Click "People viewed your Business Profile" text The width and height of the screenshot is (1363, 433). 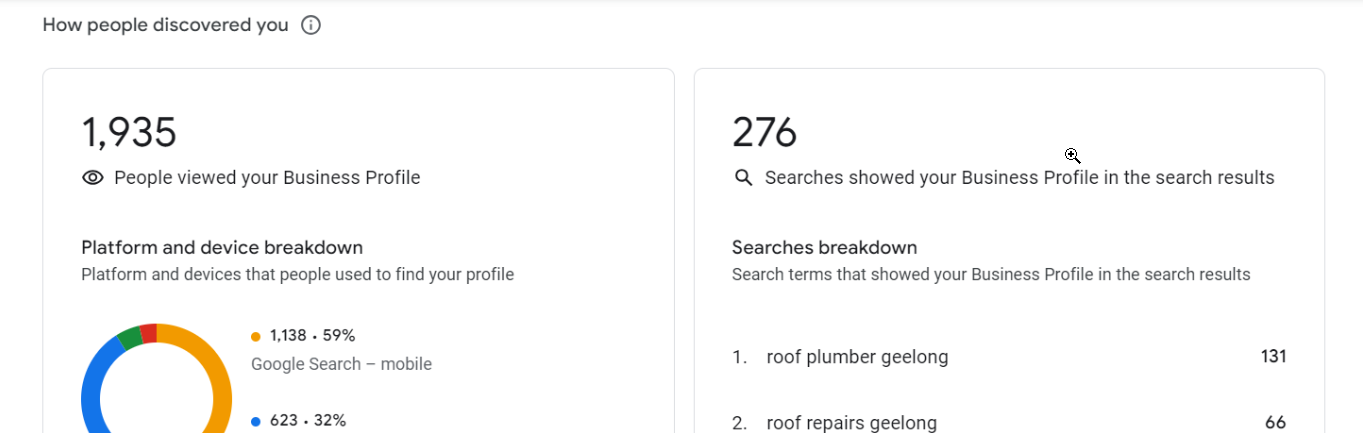(267, 178)
